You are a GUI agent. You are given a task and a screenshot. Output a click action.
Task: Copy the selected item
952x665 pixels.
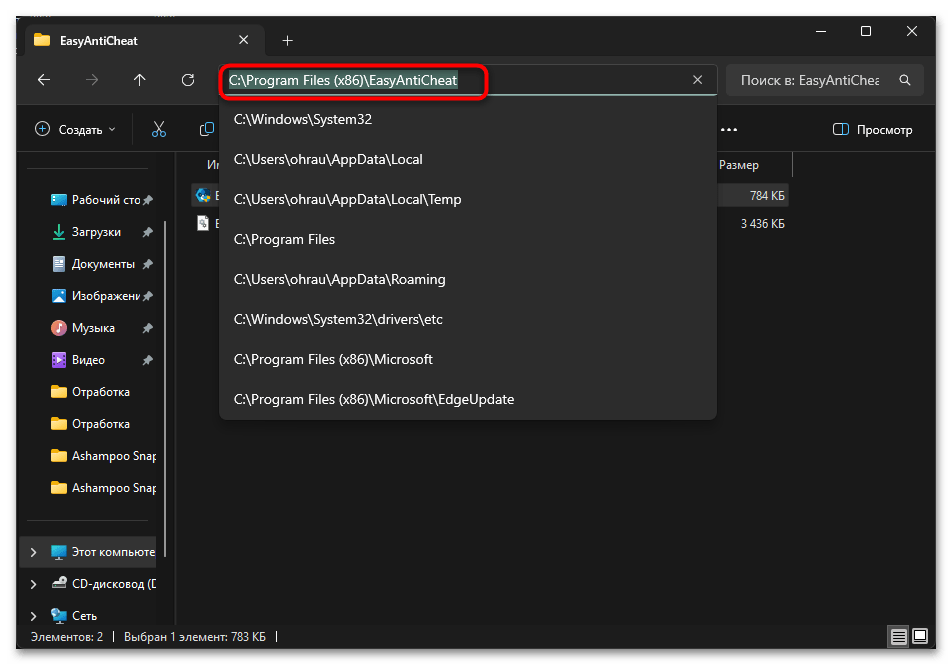(x=206, y=129)
